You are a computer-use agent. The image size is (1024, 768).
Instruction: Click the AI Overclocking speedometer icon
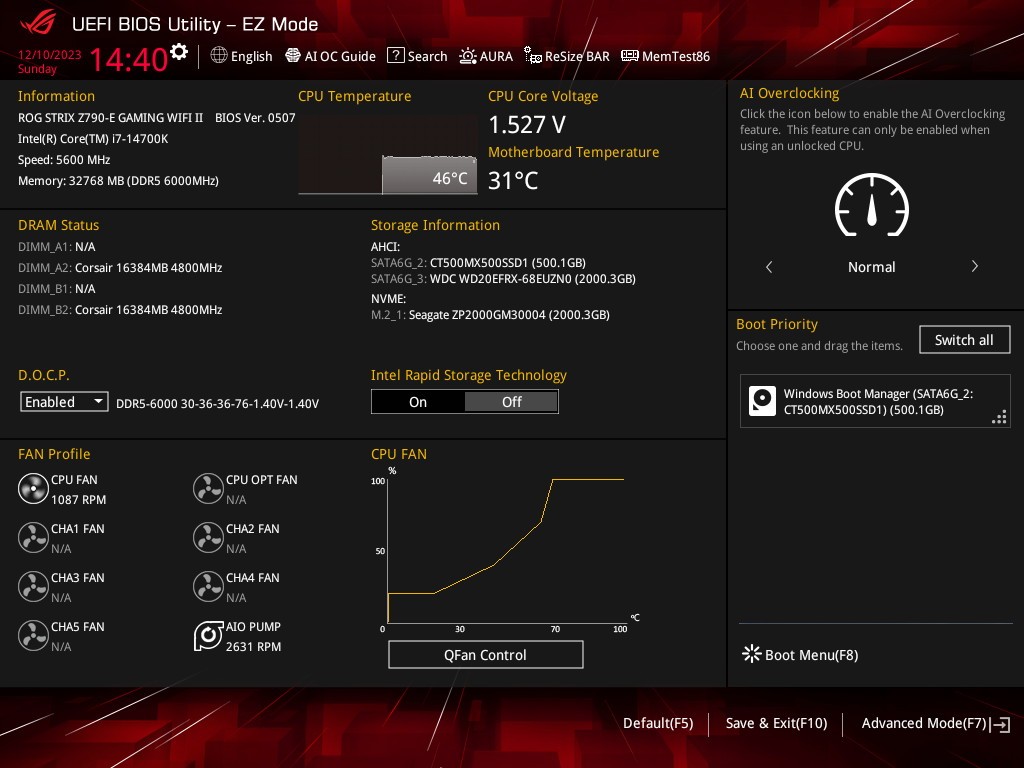(x=871, y=207)
